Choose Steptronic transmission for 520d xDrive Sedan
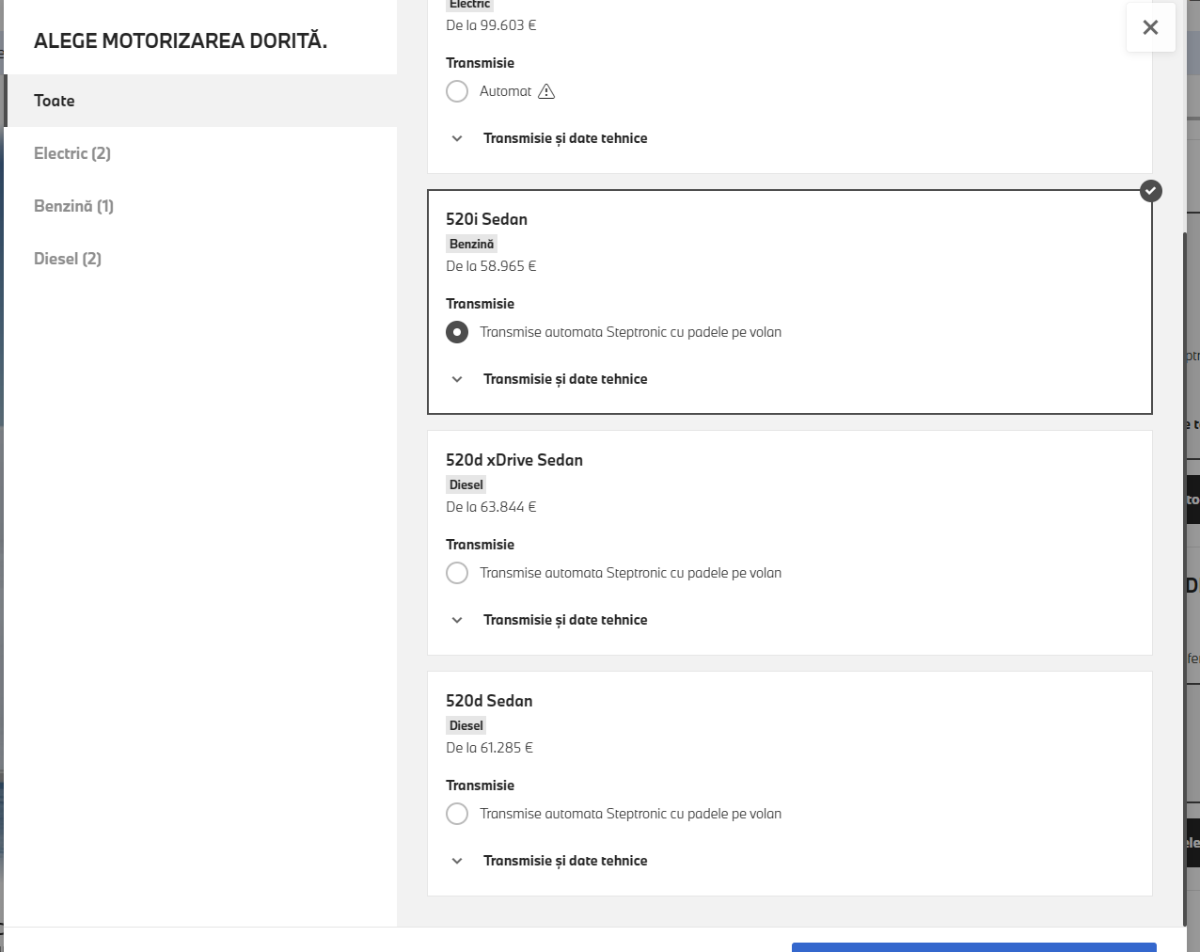 click(457, 573)
